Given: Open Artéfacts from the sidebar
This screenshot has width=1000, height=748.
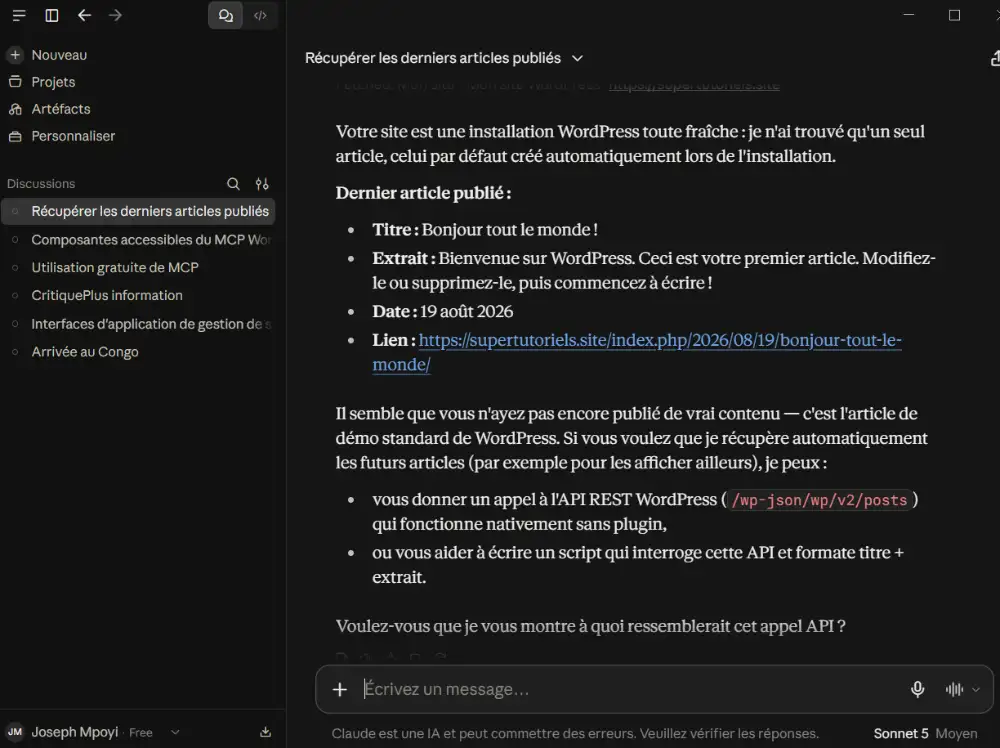Looking at the screenshot, I should (61, 109).
